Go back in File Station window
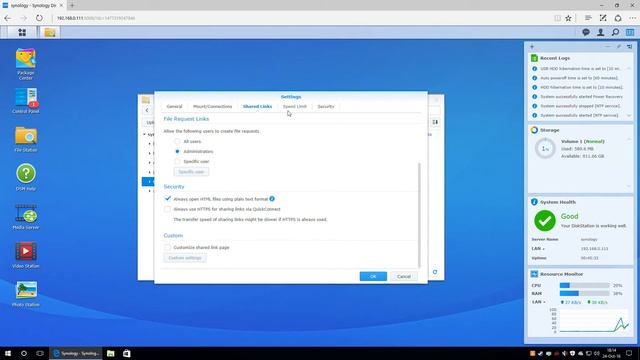Screen dimensions: 640x360 [147, 110]
